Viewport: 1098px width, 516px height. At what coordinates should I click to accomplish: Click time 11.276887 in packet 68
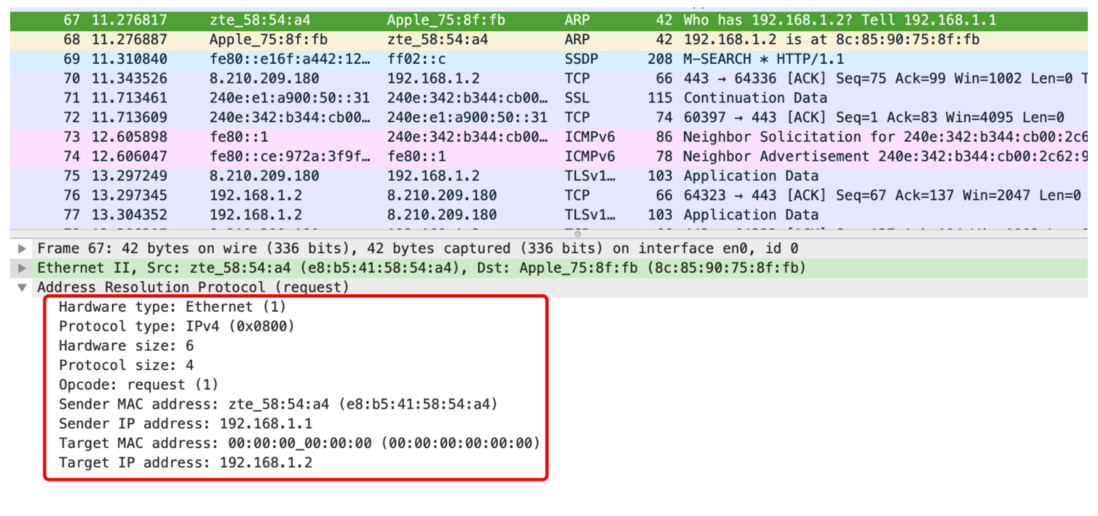tap(129, 40)
